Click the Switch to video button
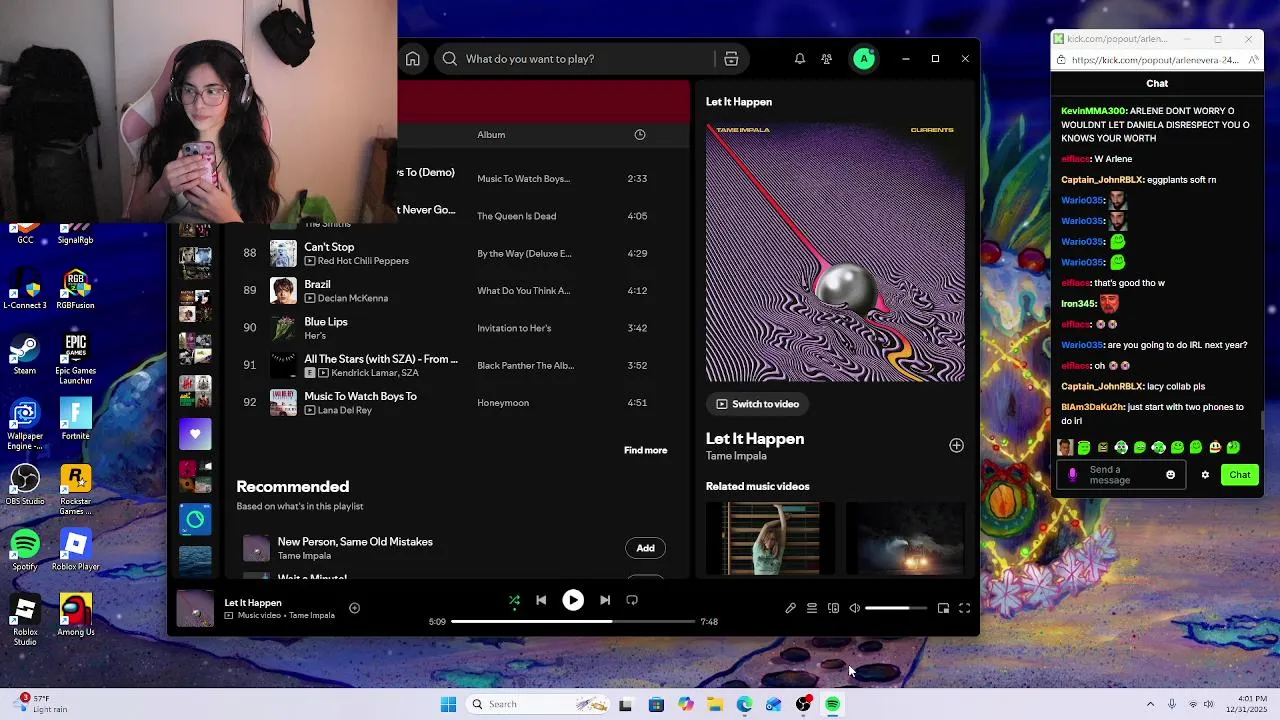 click(x=758, y=404)
